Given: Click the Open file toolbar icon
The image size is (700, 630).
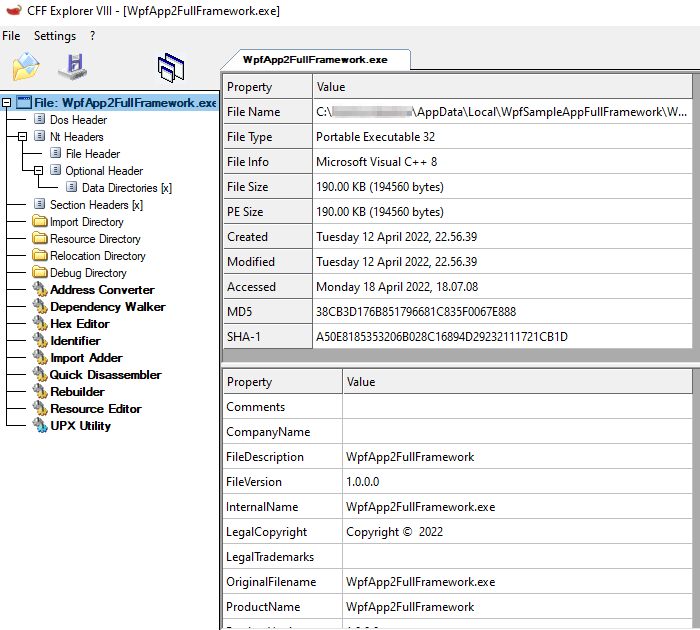Looking at the screenshot, I should tap(26, 67).
